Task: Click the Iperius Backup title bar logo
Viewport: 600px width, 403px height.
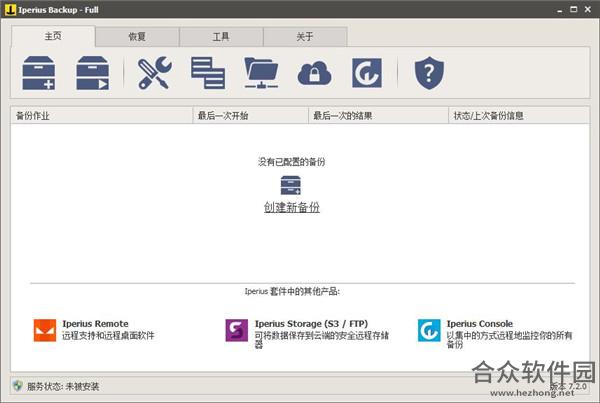Action: [10, 10]
